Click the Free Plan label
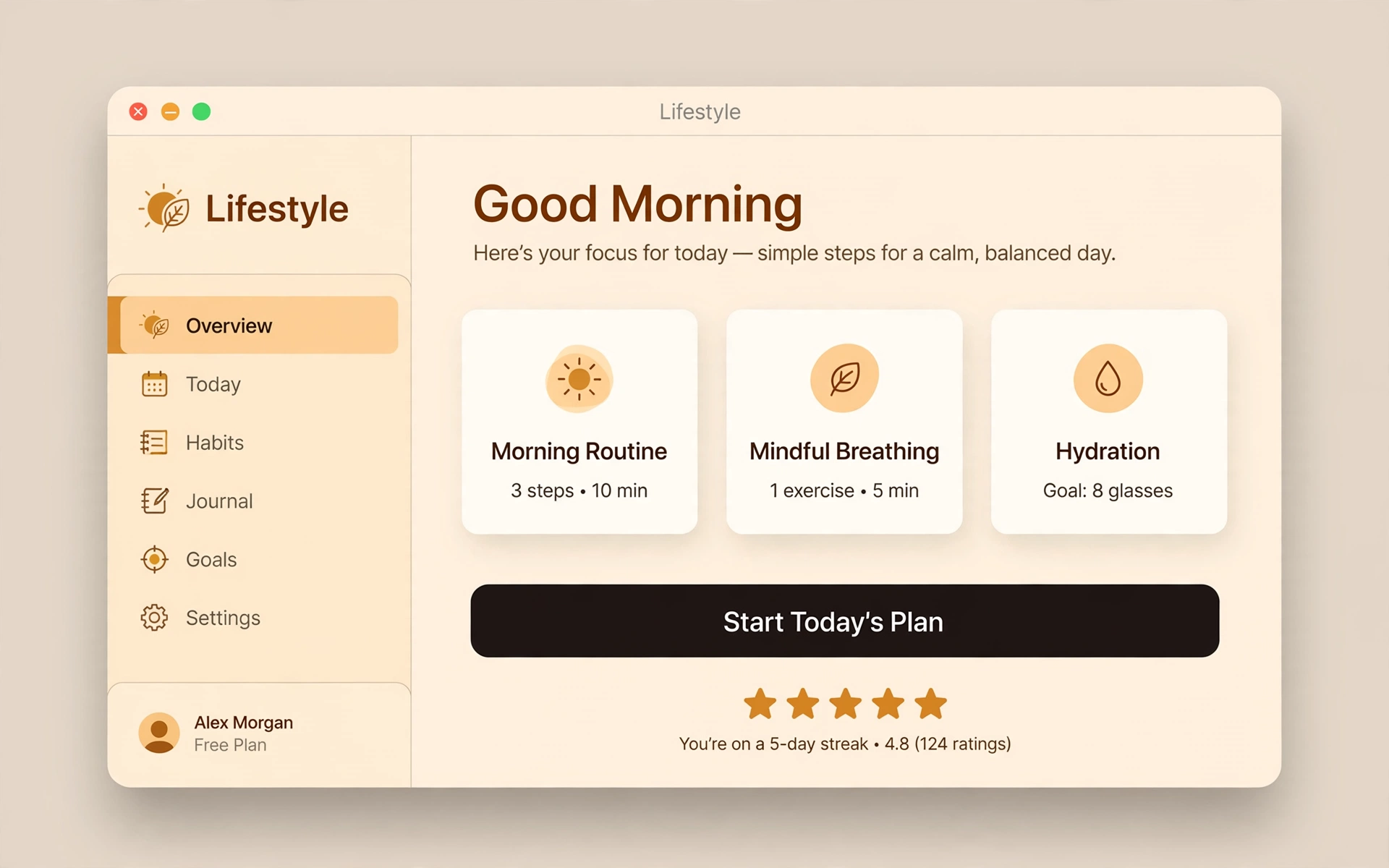Viewport: 1389px width, 868px height. click(230, 745)
